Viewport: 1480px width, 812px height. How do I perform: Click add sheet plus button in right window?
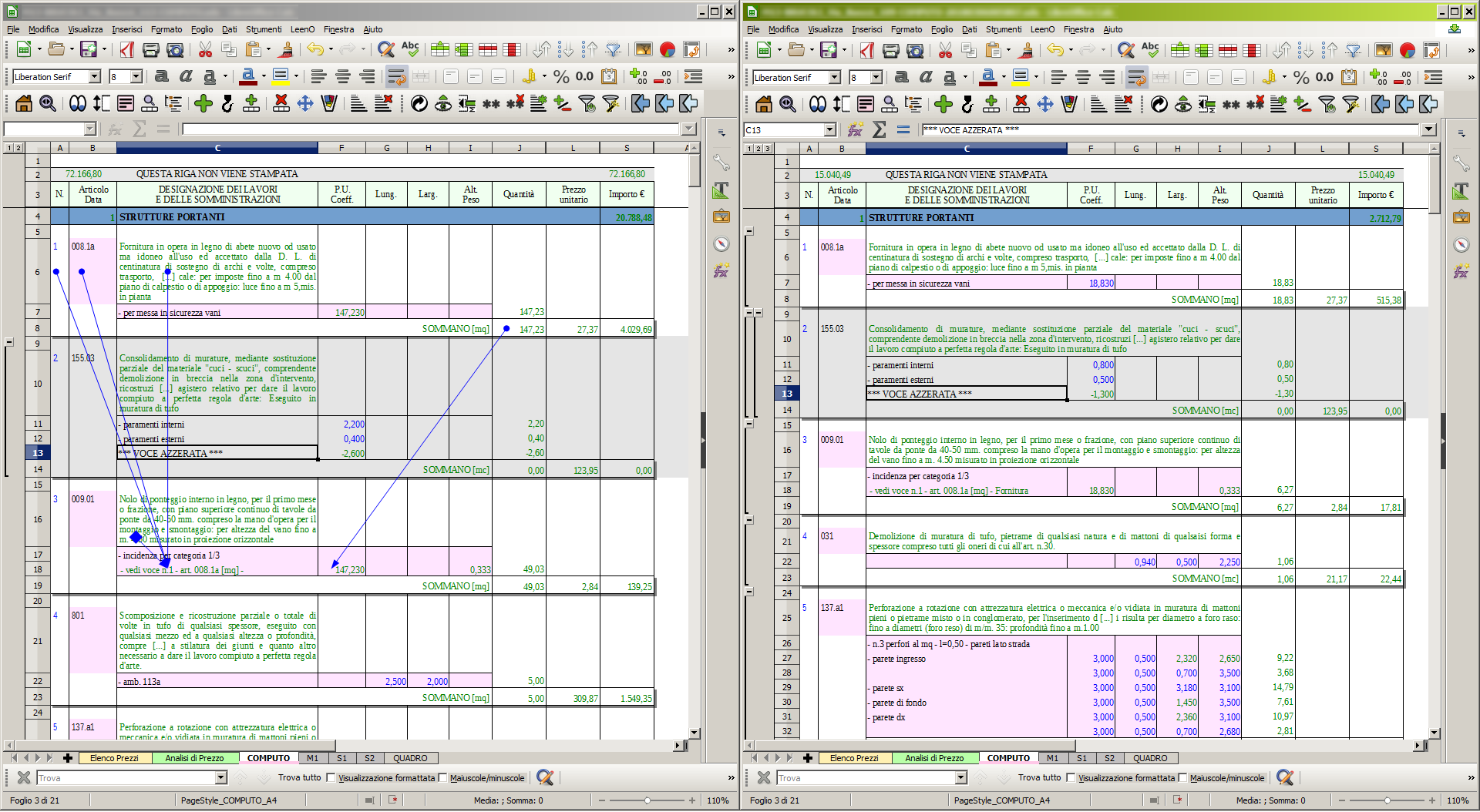click(808, 758)
